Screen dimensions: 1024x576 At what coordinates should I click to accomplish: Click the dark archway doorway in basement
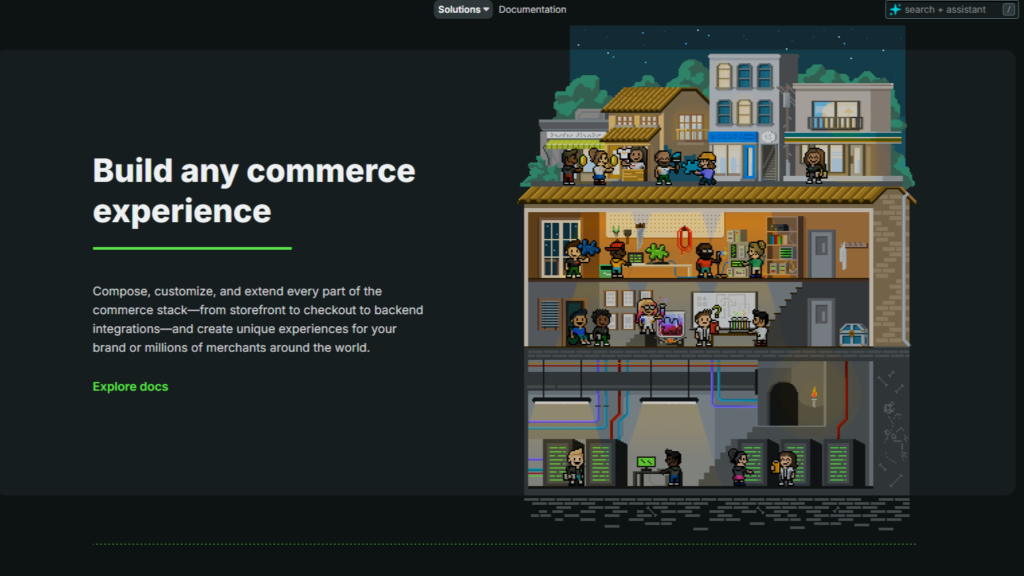tap(784, 404)
